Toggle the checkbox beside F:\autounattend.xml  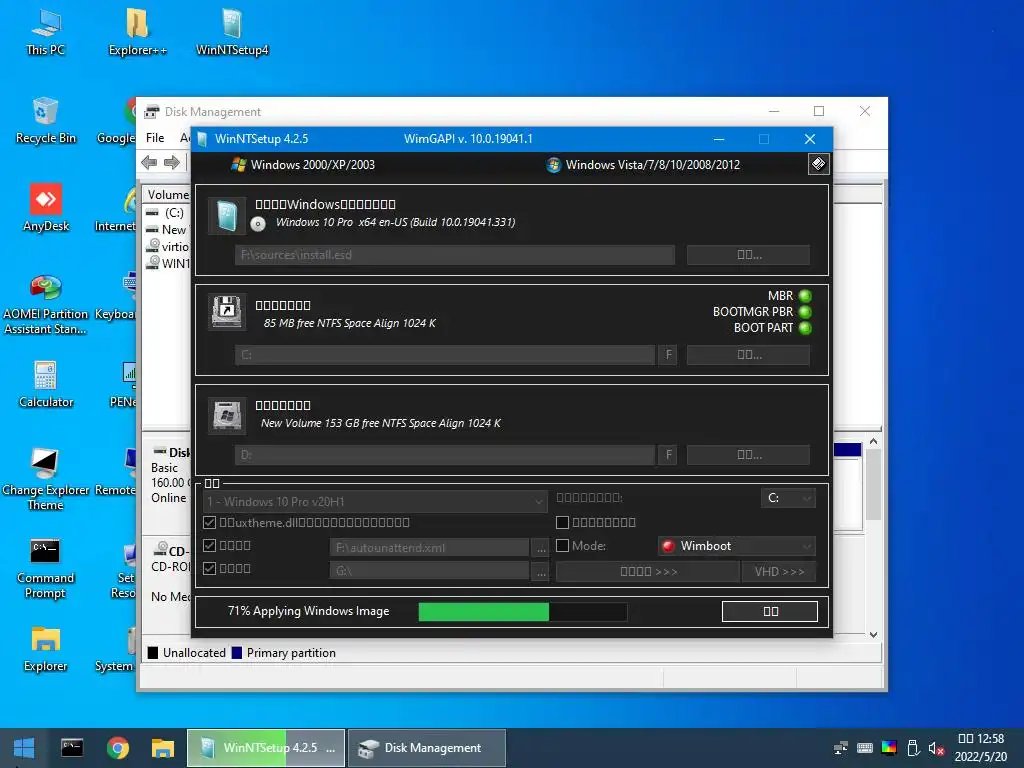tap(210, 545)
